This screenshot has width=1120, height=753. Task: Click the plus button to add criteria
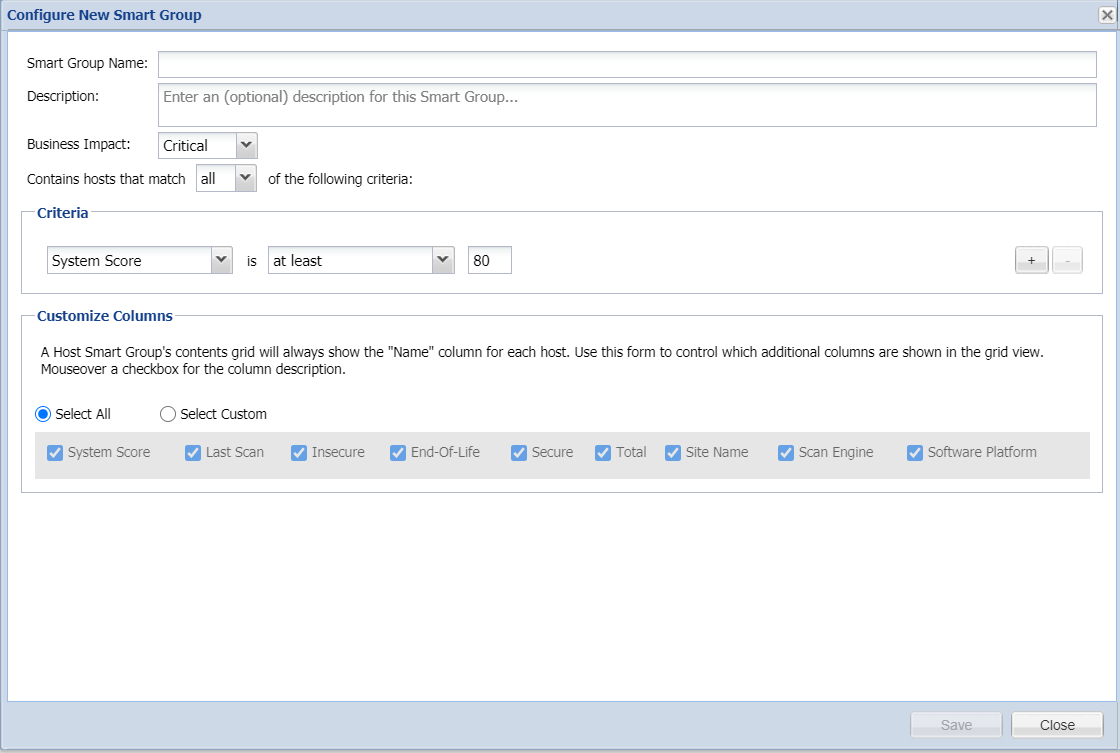coord(1031,261)
